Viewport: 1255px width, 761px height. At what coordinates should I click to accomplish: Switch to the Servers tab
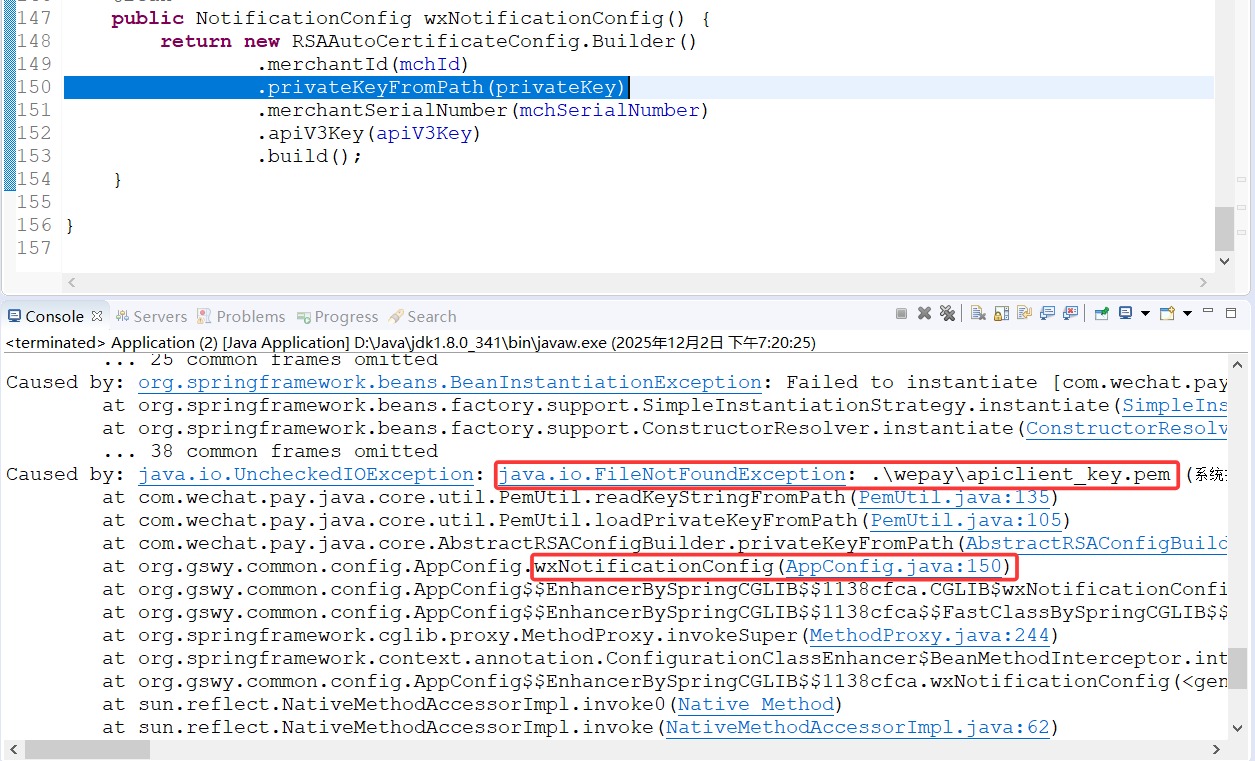pyautogui.click(x=151, y=316)
